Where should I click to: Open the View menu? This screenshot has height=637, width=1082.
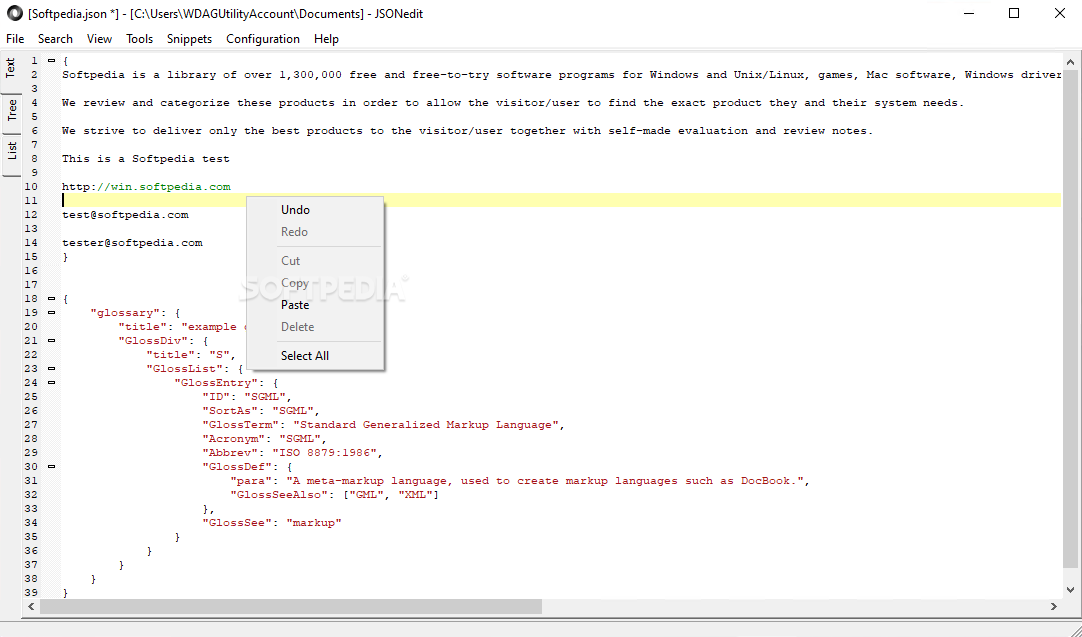(x=99, y=39)
